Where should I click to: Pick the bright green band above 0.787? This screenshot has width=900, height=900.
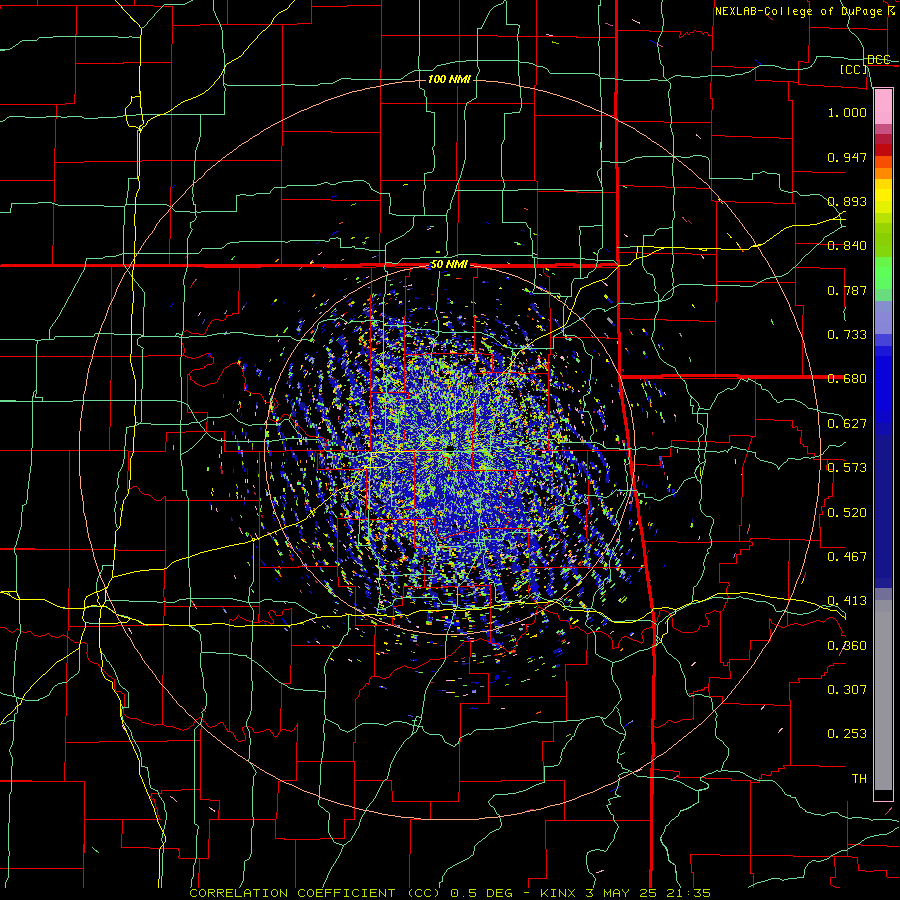tap(883, 272)
